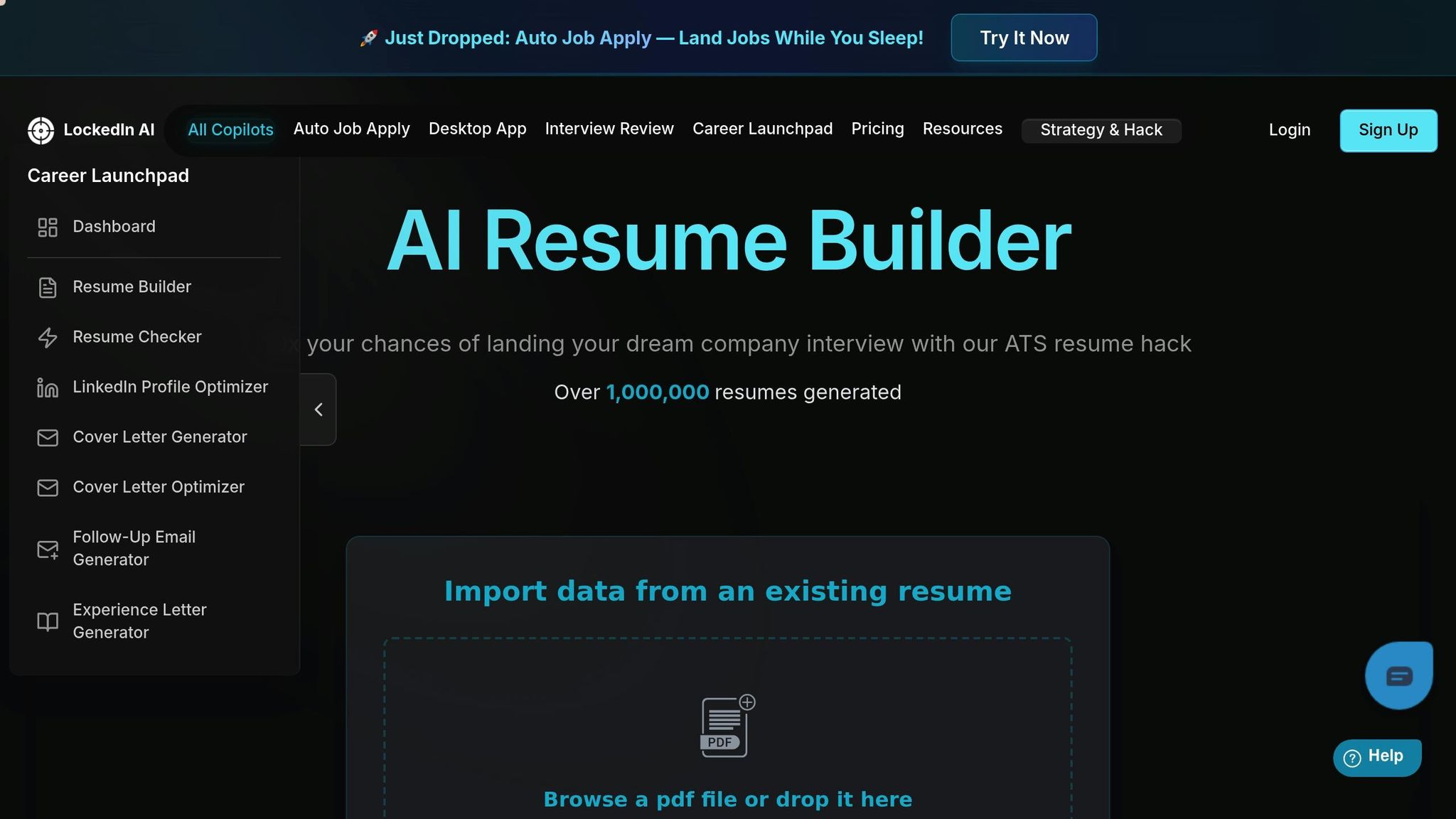Click the LockedIn AI target logo icon
The image size is (1456, 819).
(x=41, y=130)
